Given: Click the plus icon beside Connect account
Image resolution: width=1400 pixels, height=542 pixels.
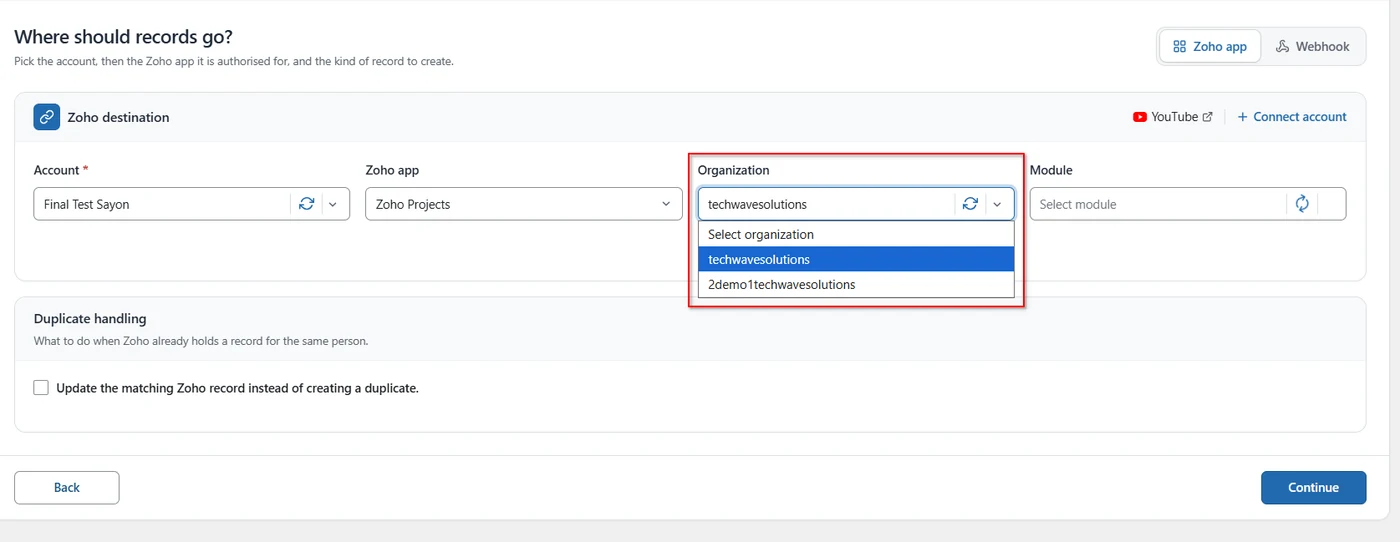Looking at the screenshot, I should coord(1243,117).
